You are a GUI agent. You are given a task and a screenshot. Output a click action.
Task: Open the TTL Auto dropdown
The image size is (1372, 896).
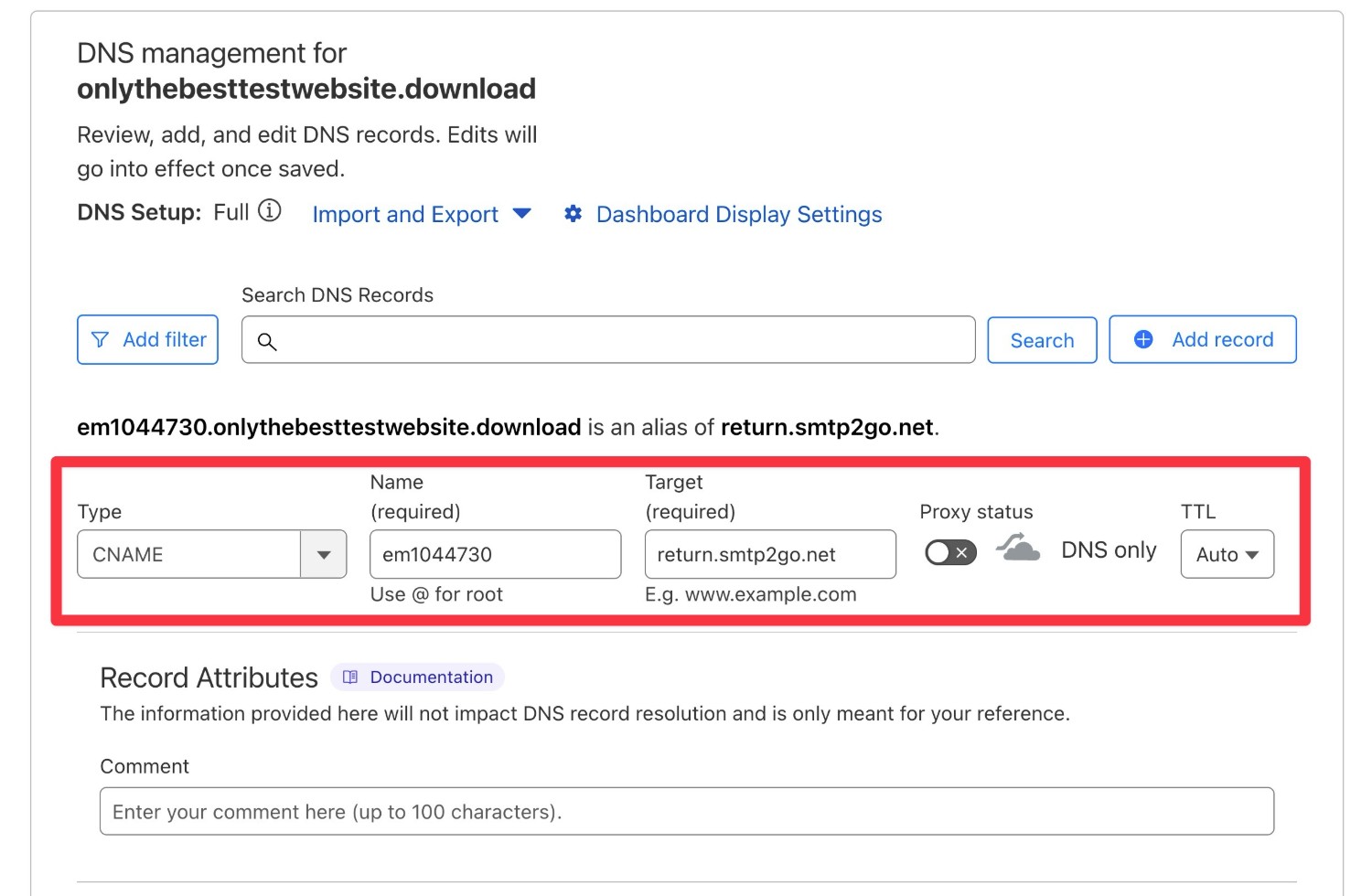(1227, 554)
